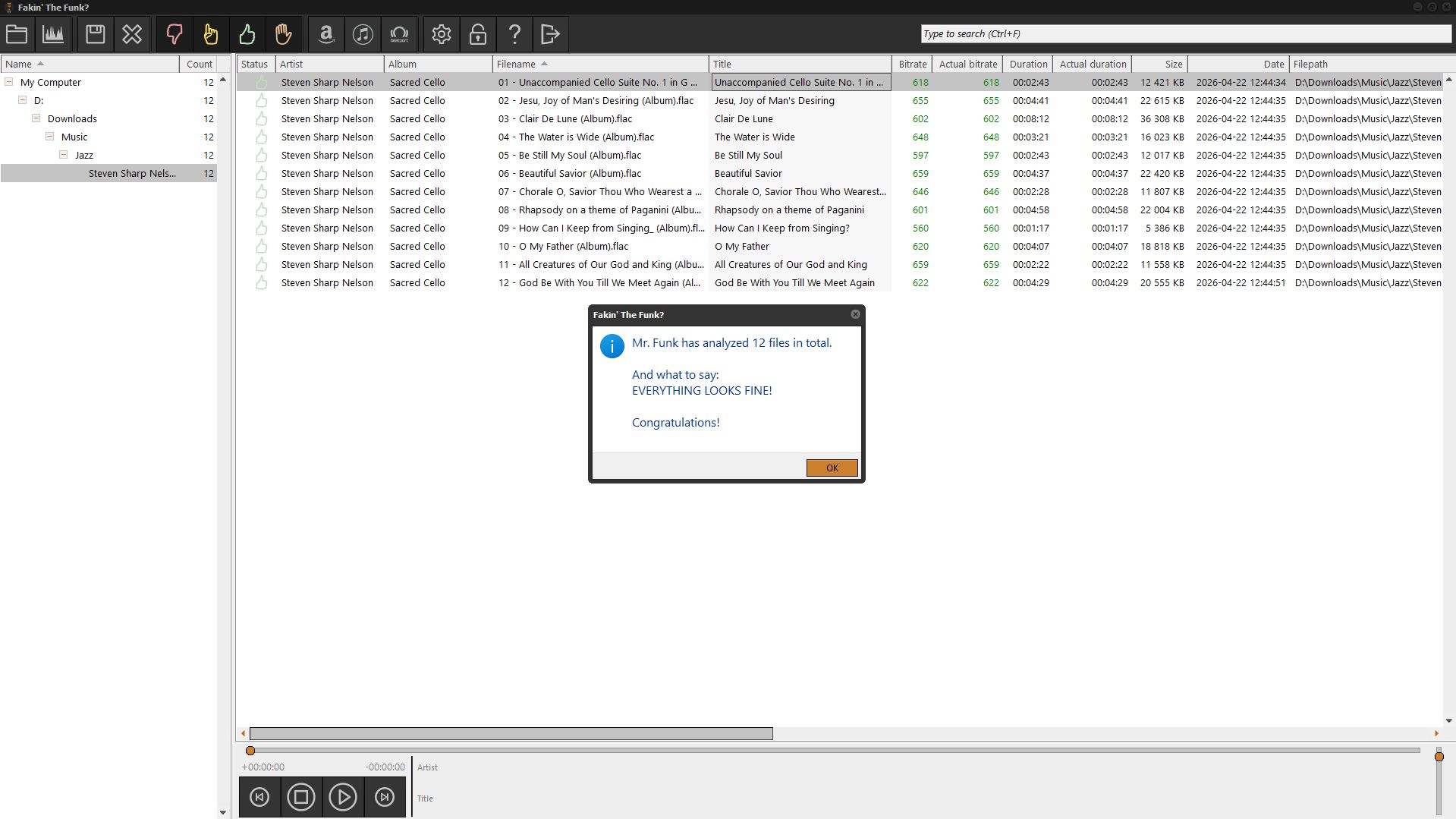Collapse the My Computer tree node
The height and width of the screenshot is (819, 1456).
click(9, 82)
